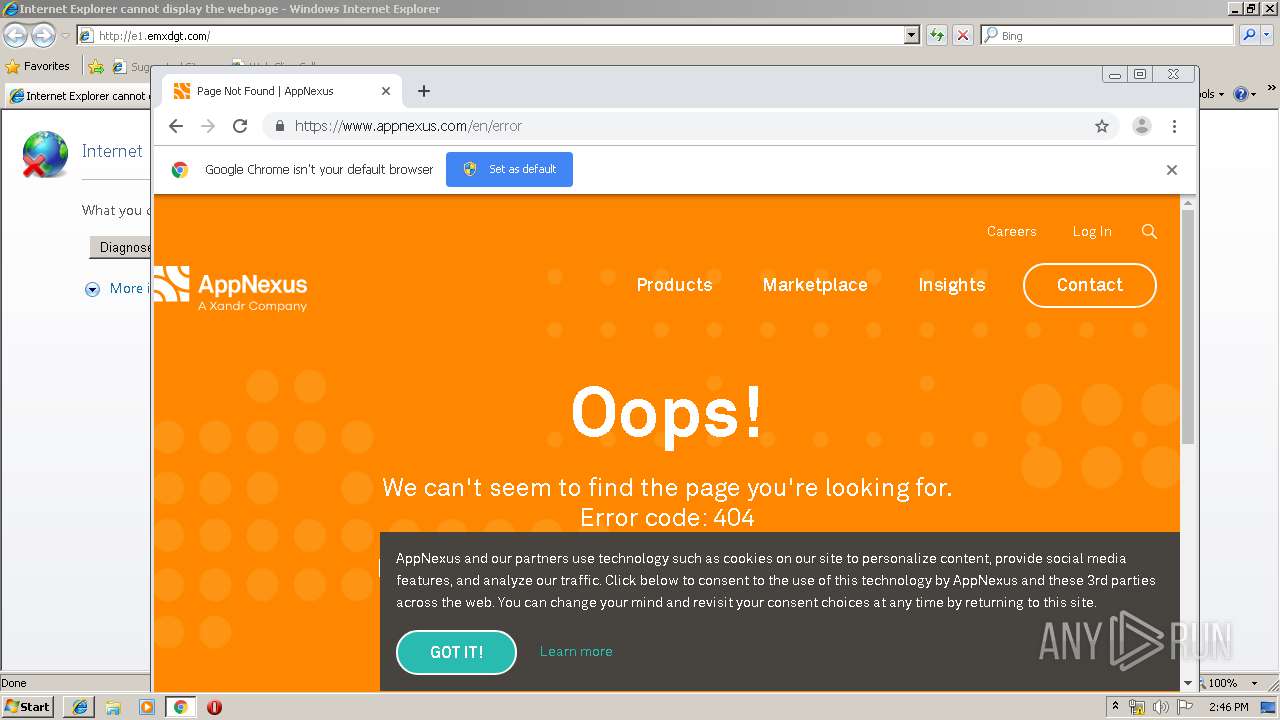The image size is (1280, 720).
Task: Switch to Chrome in the taskbar
Action: 181,707
